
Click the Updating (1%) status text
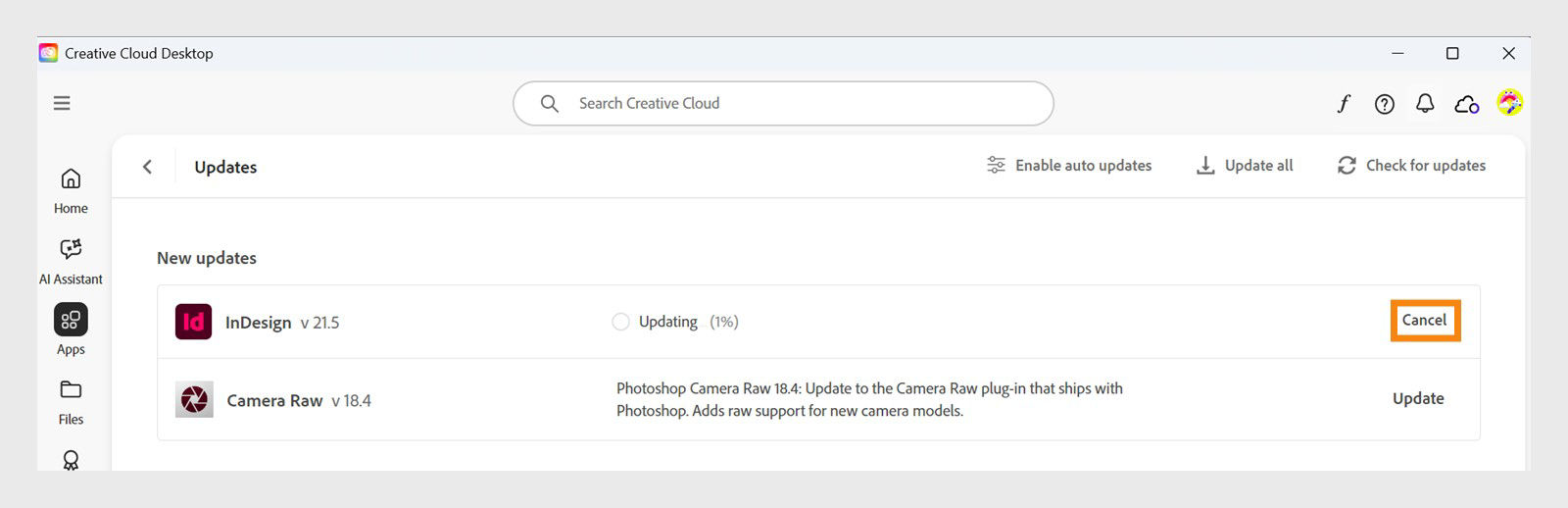(688, 322)
